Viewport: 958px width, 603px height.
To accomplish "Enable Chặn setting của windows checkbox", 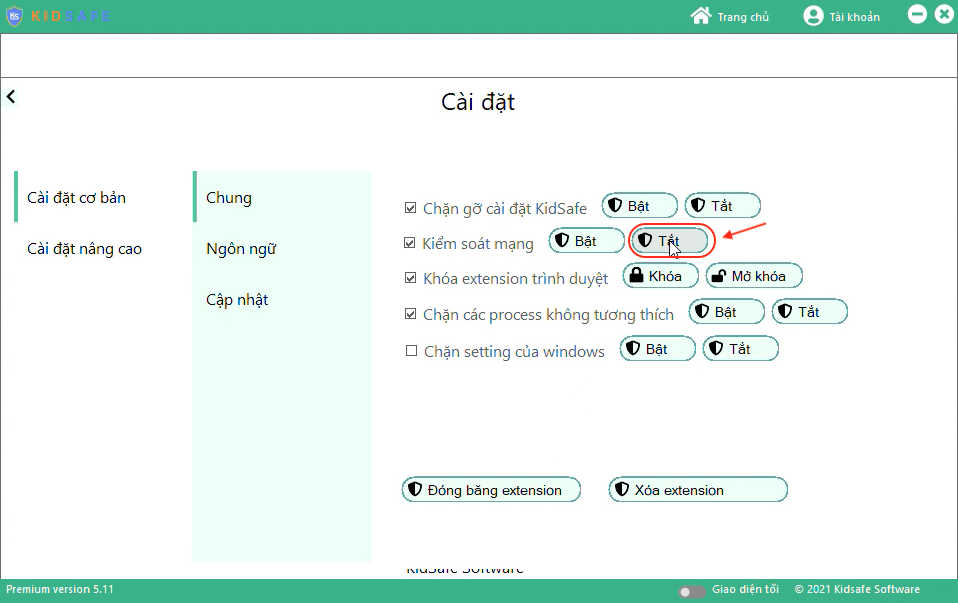I will [411, 351].
